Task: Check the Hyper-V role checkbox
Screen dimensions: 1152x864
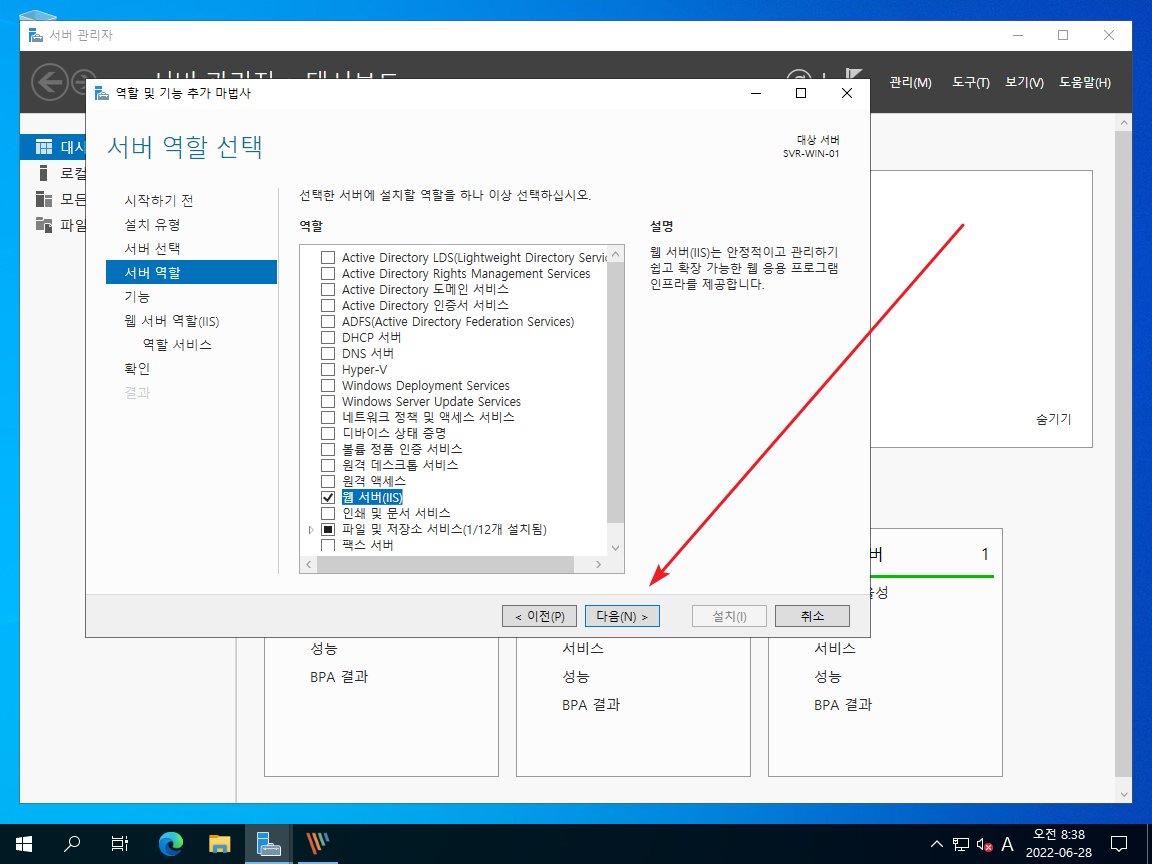Action: click(x=328, y=370)
